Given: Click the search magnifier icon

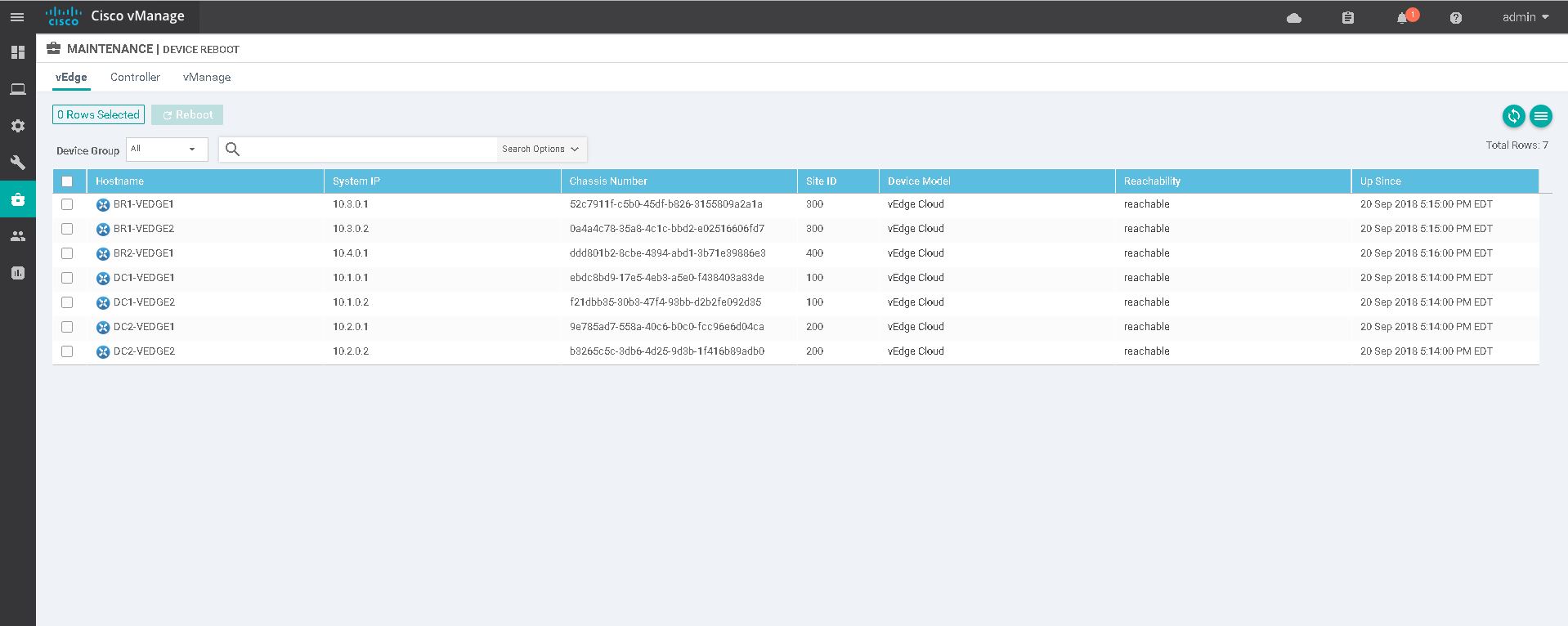Looking at the screenshot, I should click(232, 149).
